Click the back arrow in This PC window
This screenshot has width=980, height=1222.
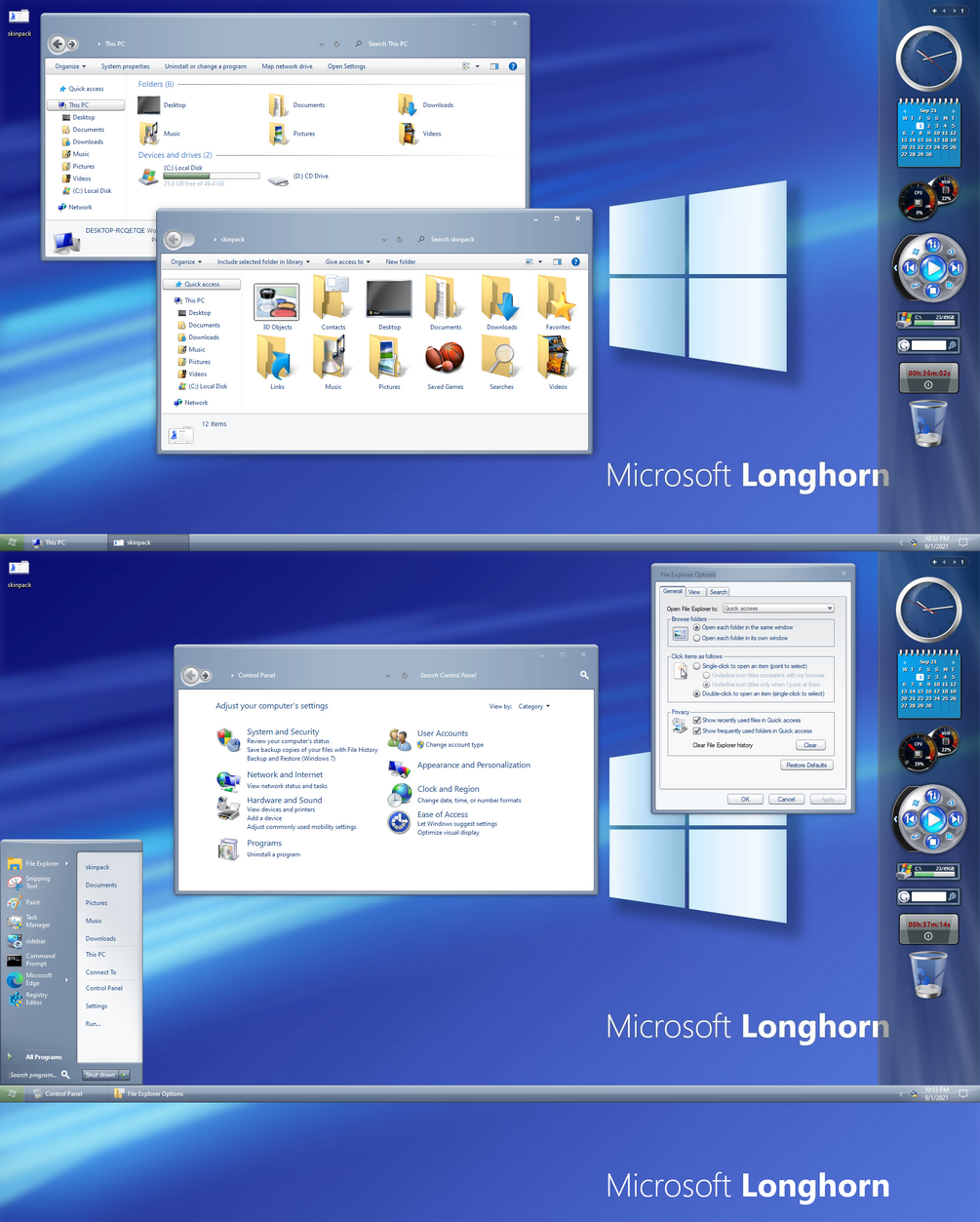tap(58, 44)
